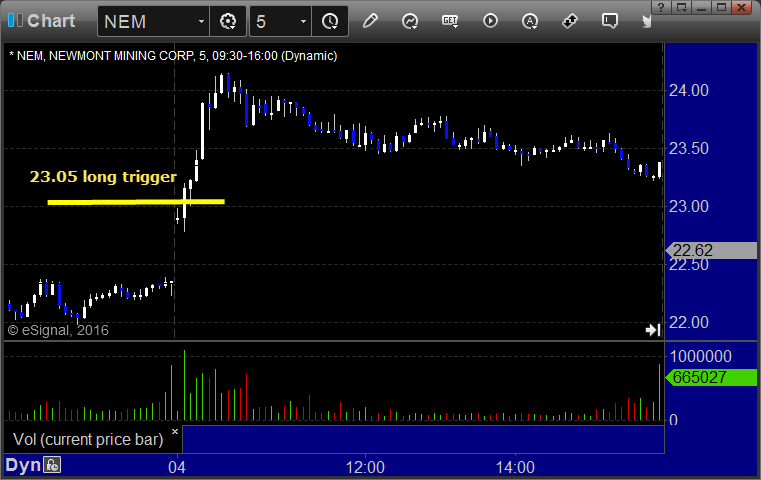Jump to latest bar arrow icon
761x480 pixels.
[653, 330]
